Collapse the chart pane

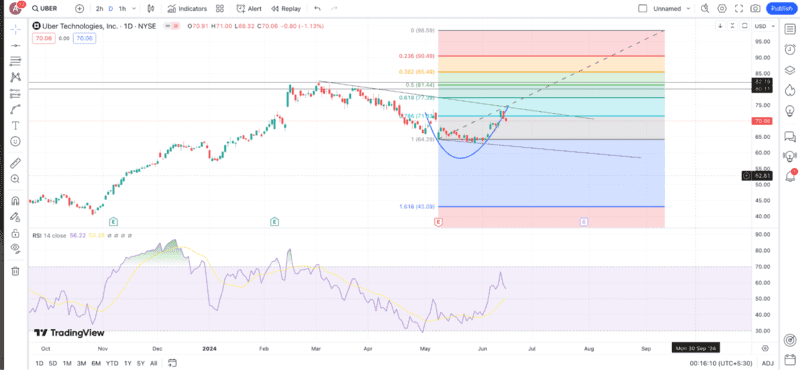[x=733, y=26]
